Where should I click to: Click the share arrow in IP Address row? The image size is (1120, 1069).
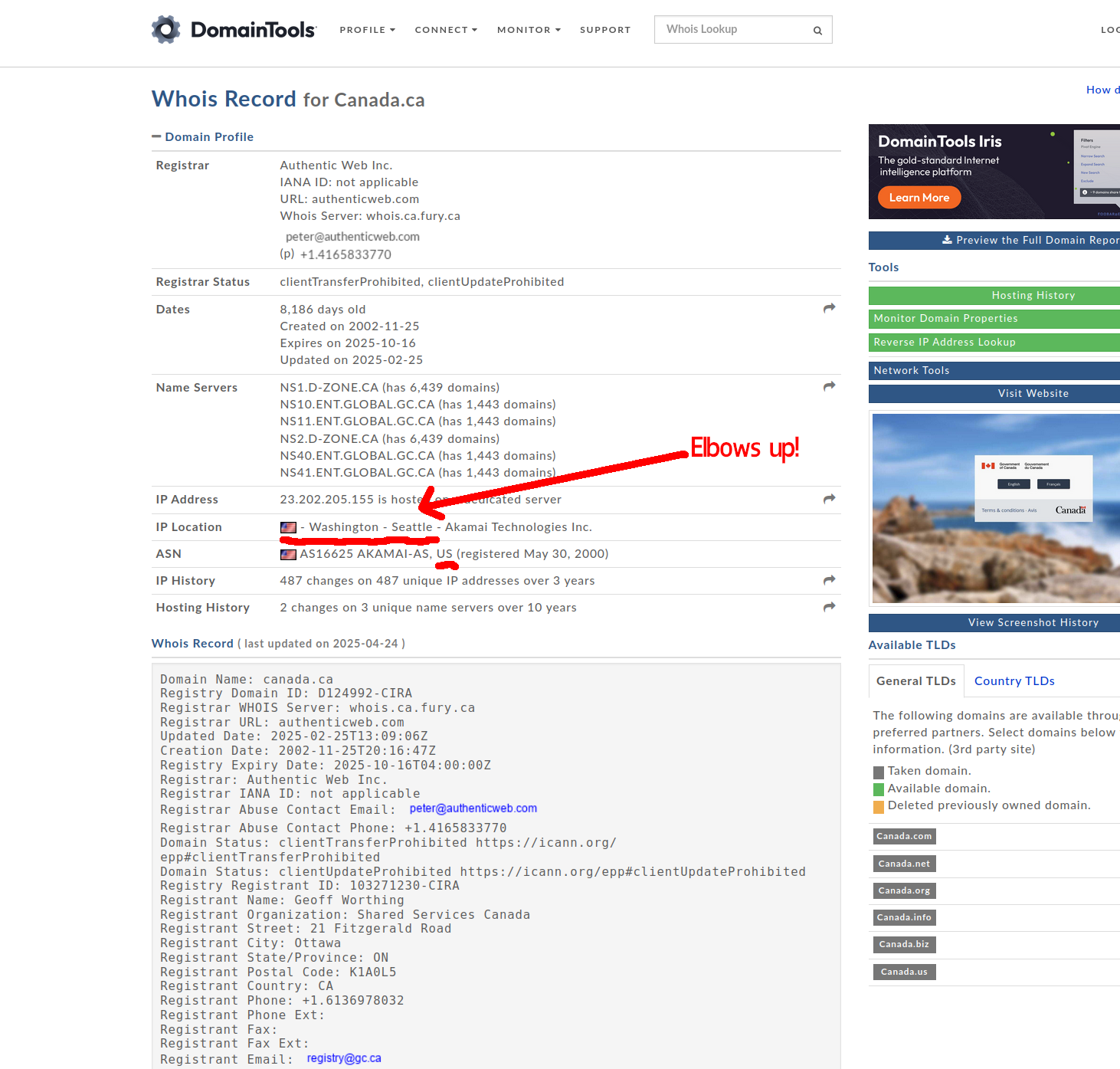coord(829,499)
